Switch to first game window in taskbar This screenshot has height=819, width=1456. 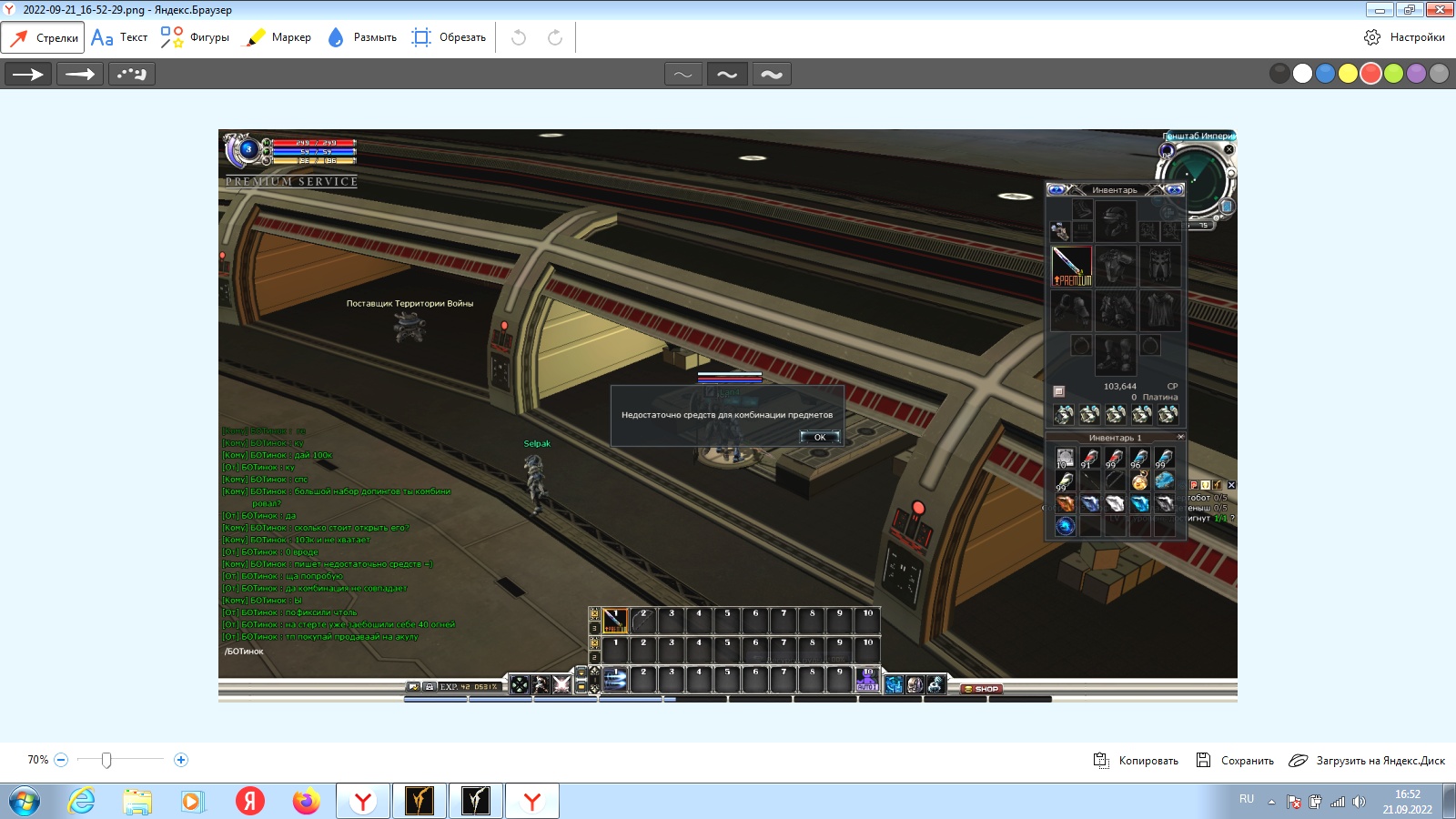click(x=420, y=802)
